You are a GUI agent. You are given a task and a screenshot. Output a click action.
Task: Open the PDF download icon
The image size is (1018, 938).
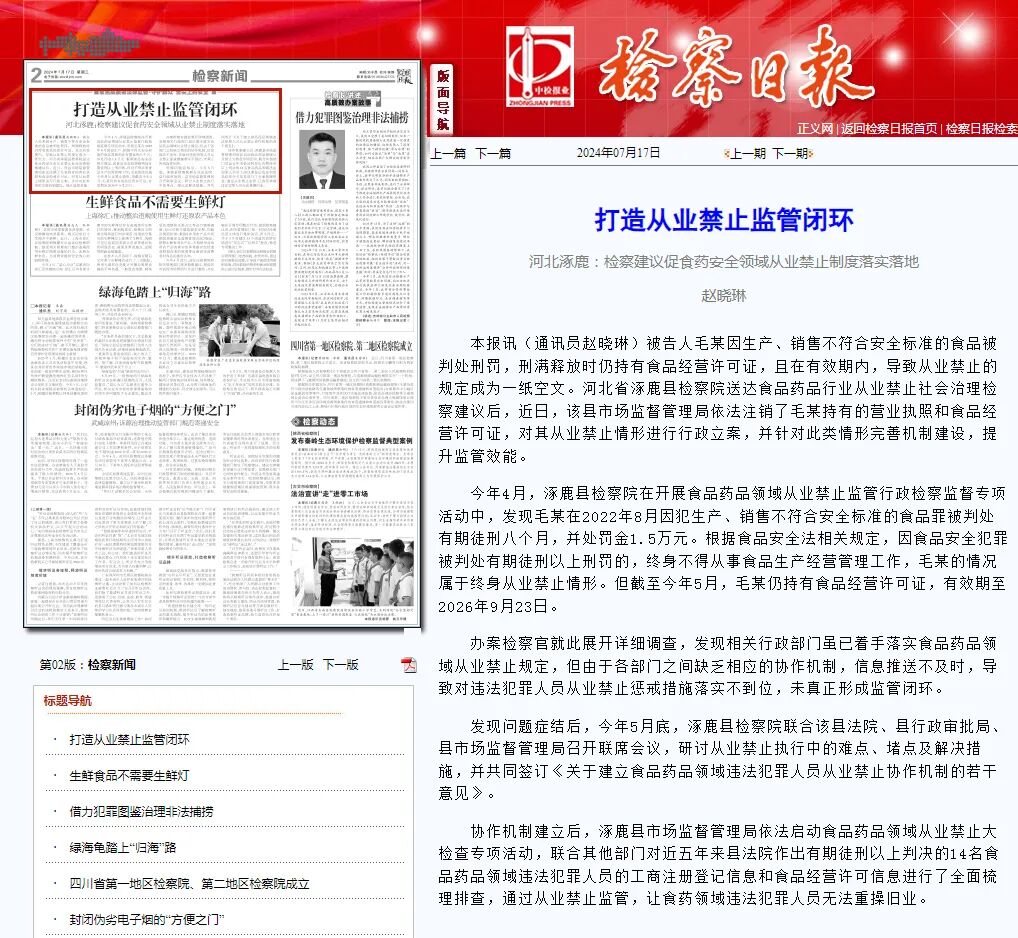(x=408, y=665)
